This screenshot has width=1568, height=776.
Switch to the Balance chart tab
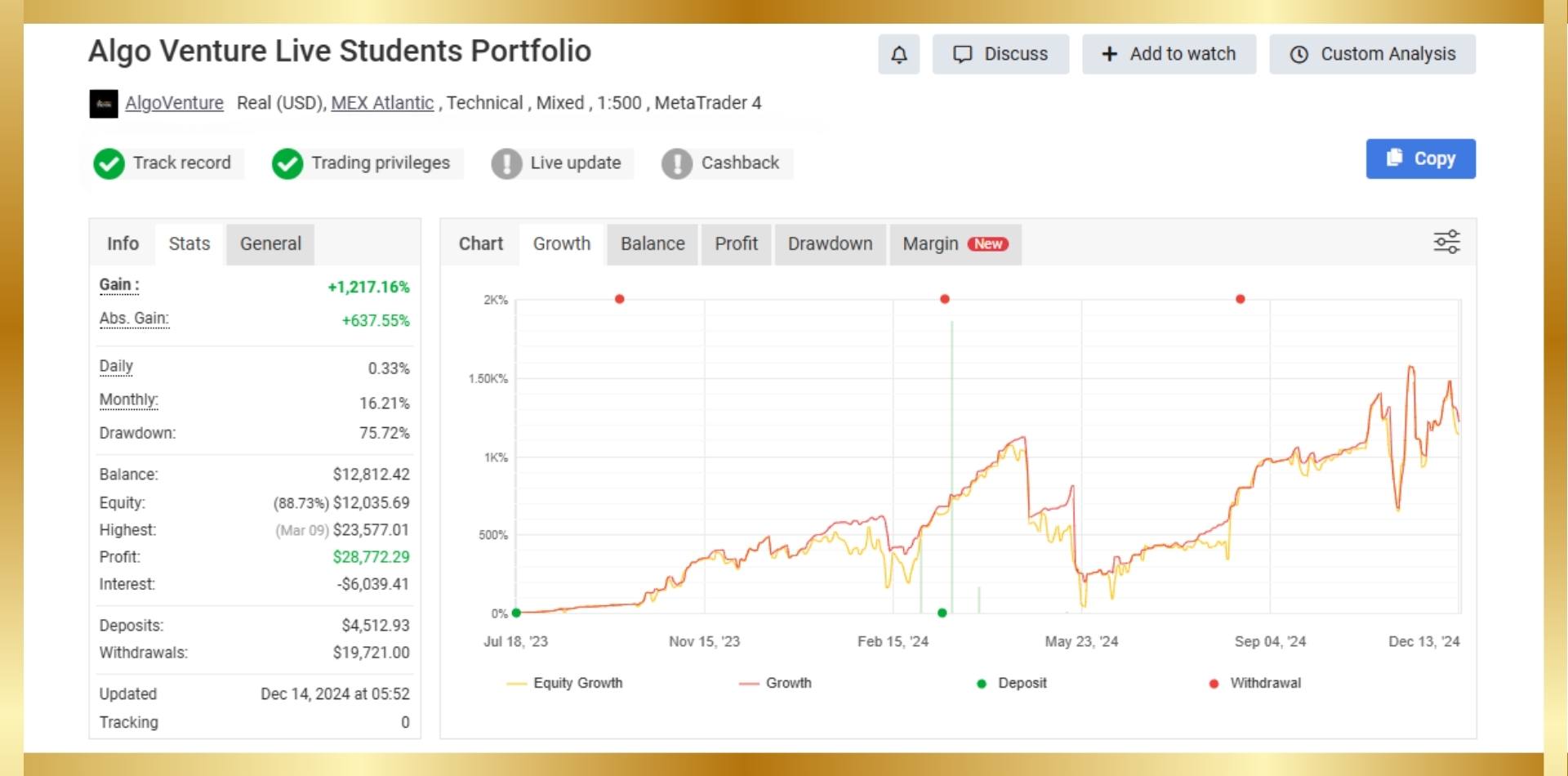[x=652, y=244]
